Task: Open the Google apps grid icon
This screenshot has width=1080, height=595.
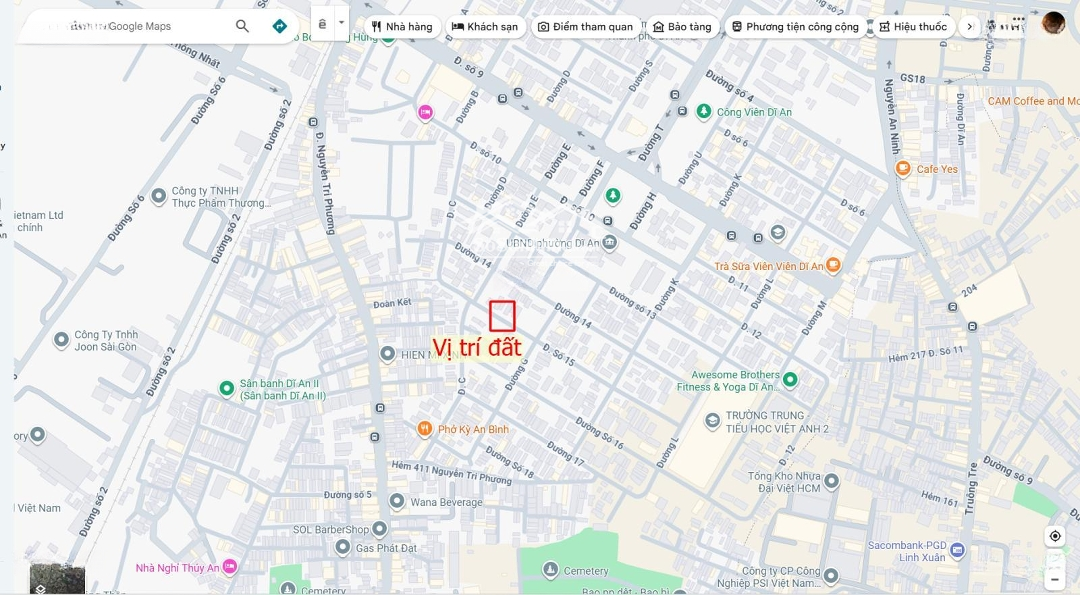Action: pos(1018,23)
